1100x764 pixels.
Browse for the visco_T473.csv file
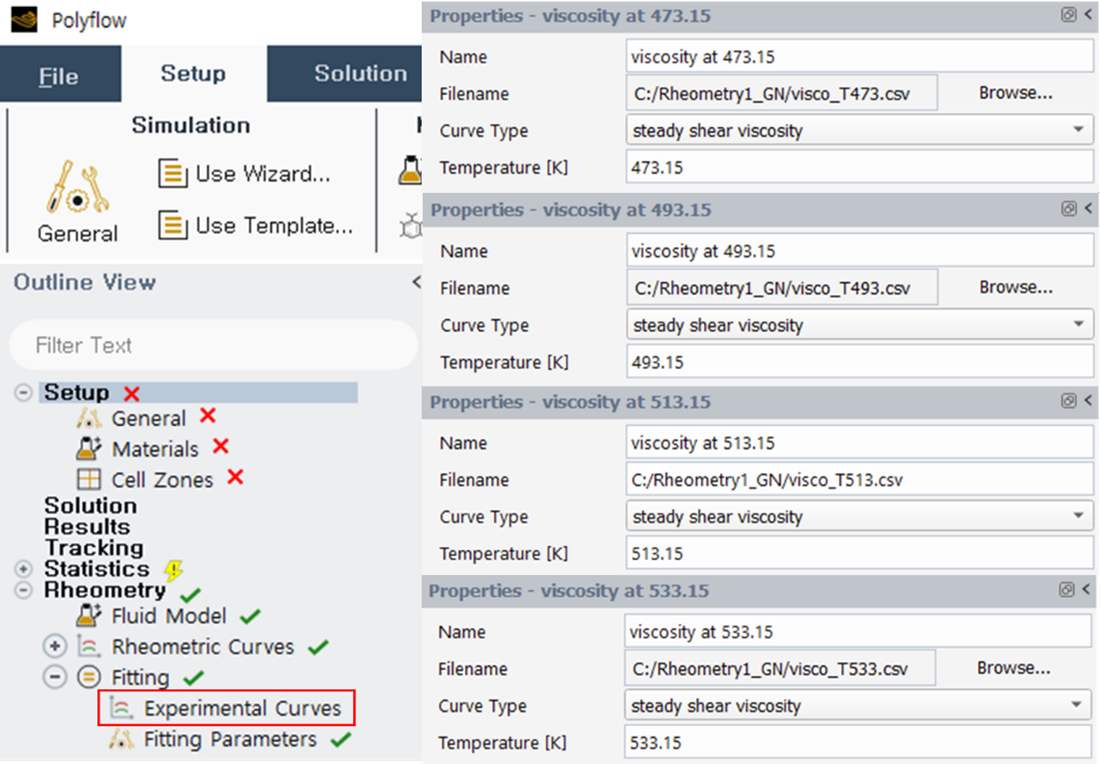click(1015, 93)
